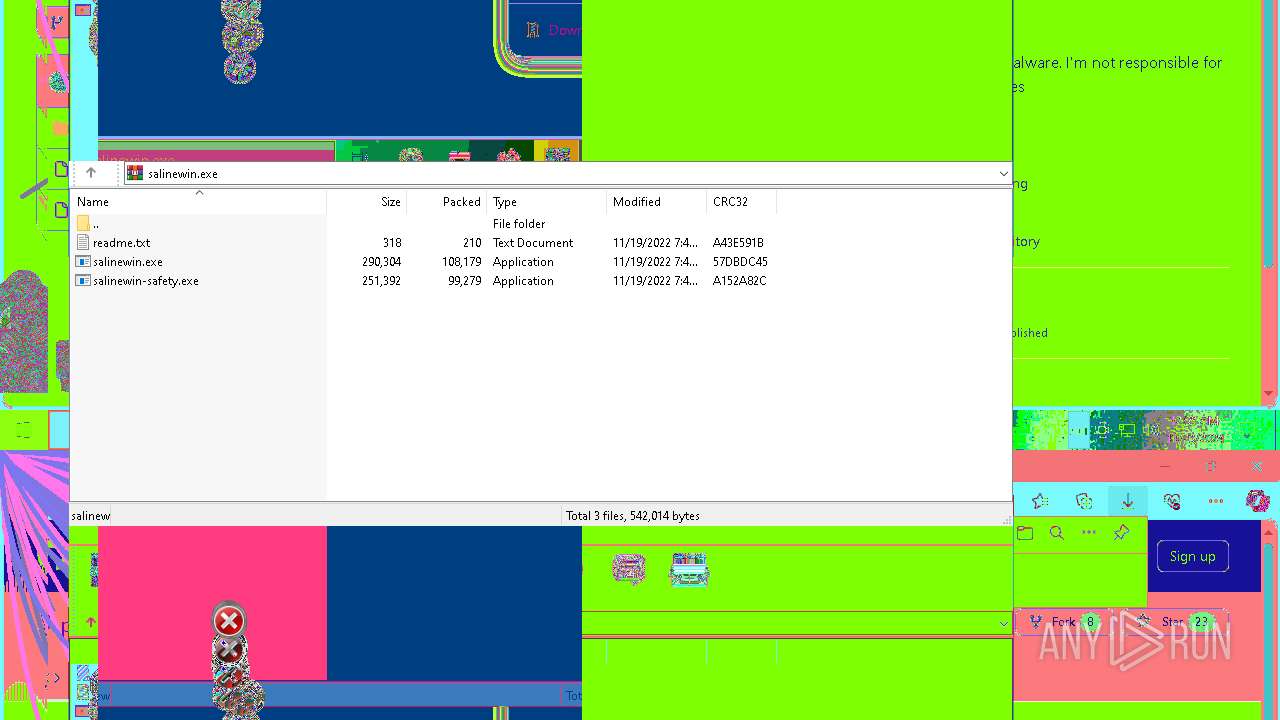The image size is (1280, 720).
Task: Open browser performance heart icon
Action: [1172, 501]
